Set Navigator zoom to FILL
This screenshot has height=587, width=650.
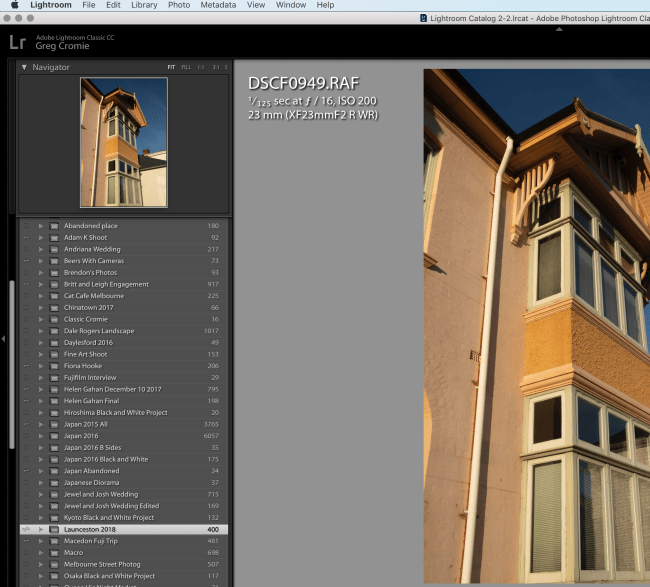coord(186,67)
